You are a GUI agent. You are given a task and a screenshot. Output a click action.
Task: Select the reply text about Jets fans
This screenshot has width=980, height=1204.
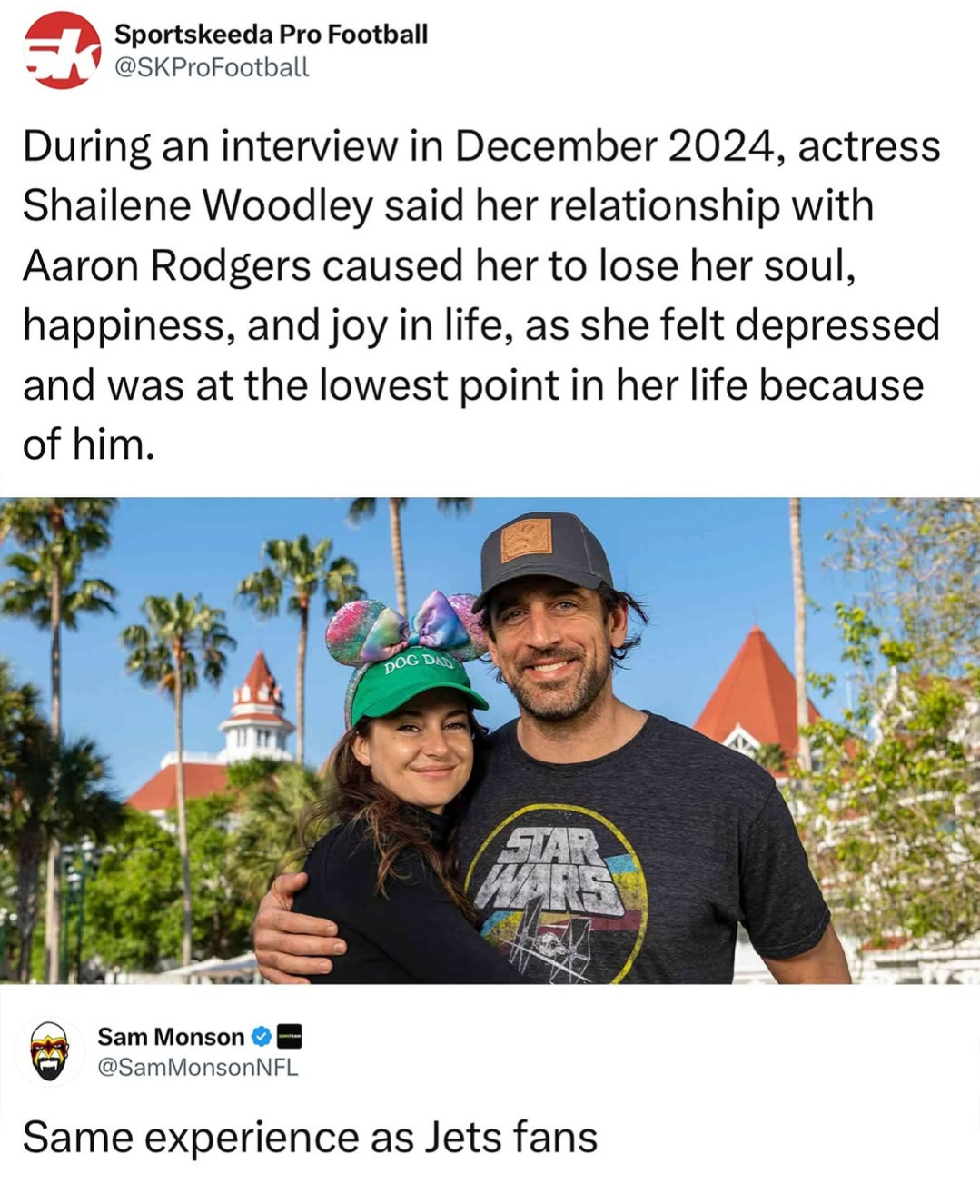click(x=310, y=1137)
